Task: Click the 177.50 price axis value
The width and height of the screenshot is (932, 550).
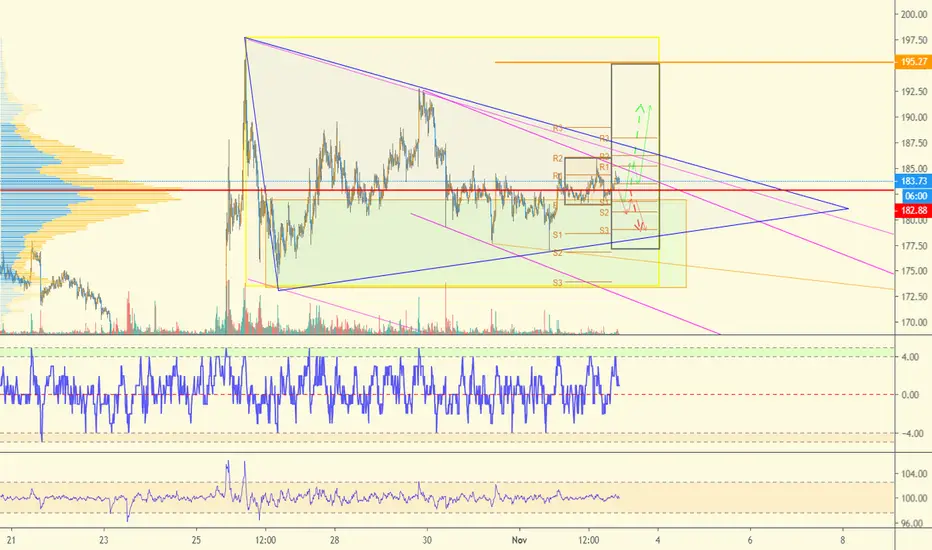Action: 914,246
